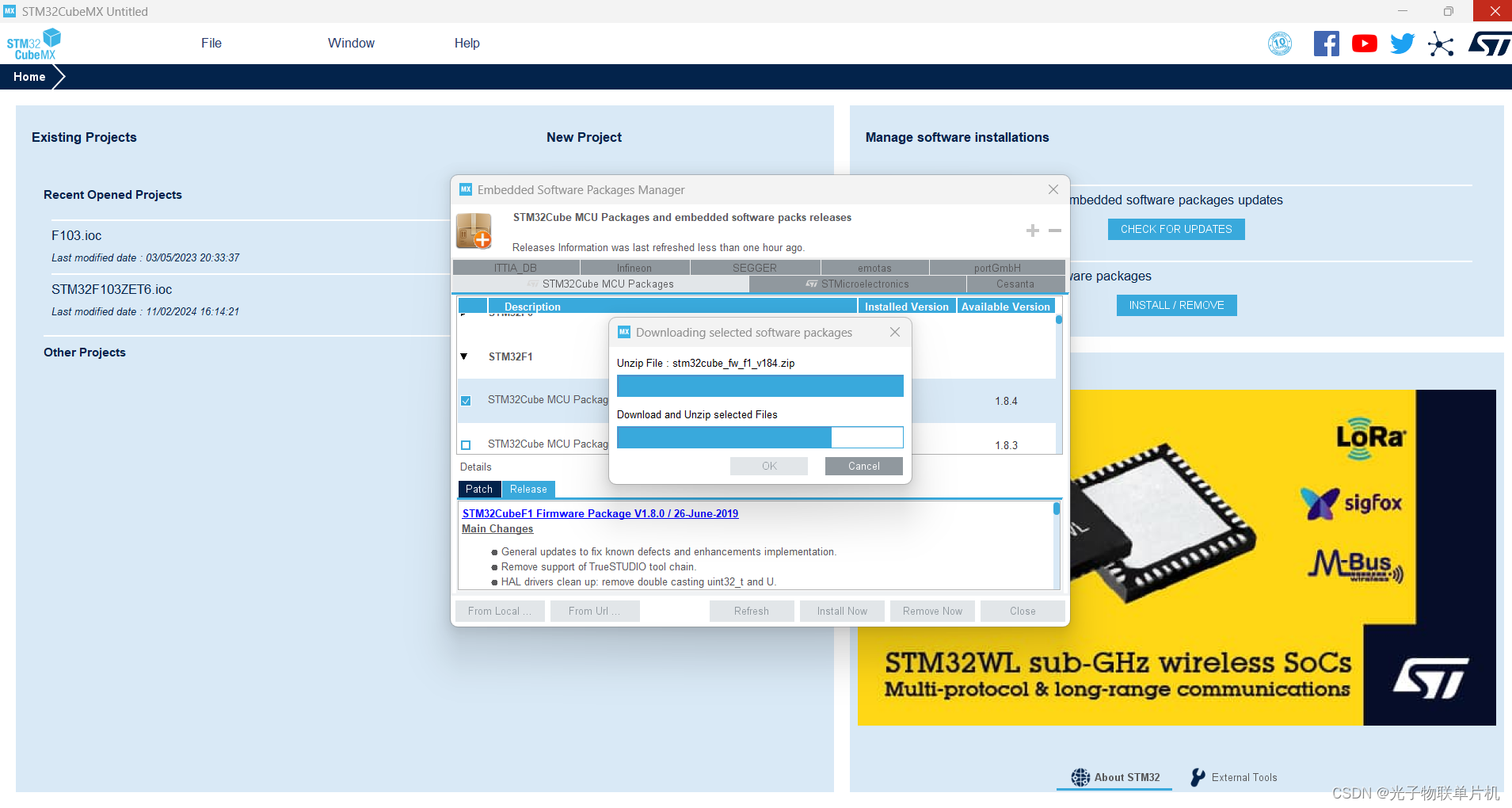This screenshot has height=808, width=1512.
Task: Open the About STM32 tab
Action: coord(1115,777)
